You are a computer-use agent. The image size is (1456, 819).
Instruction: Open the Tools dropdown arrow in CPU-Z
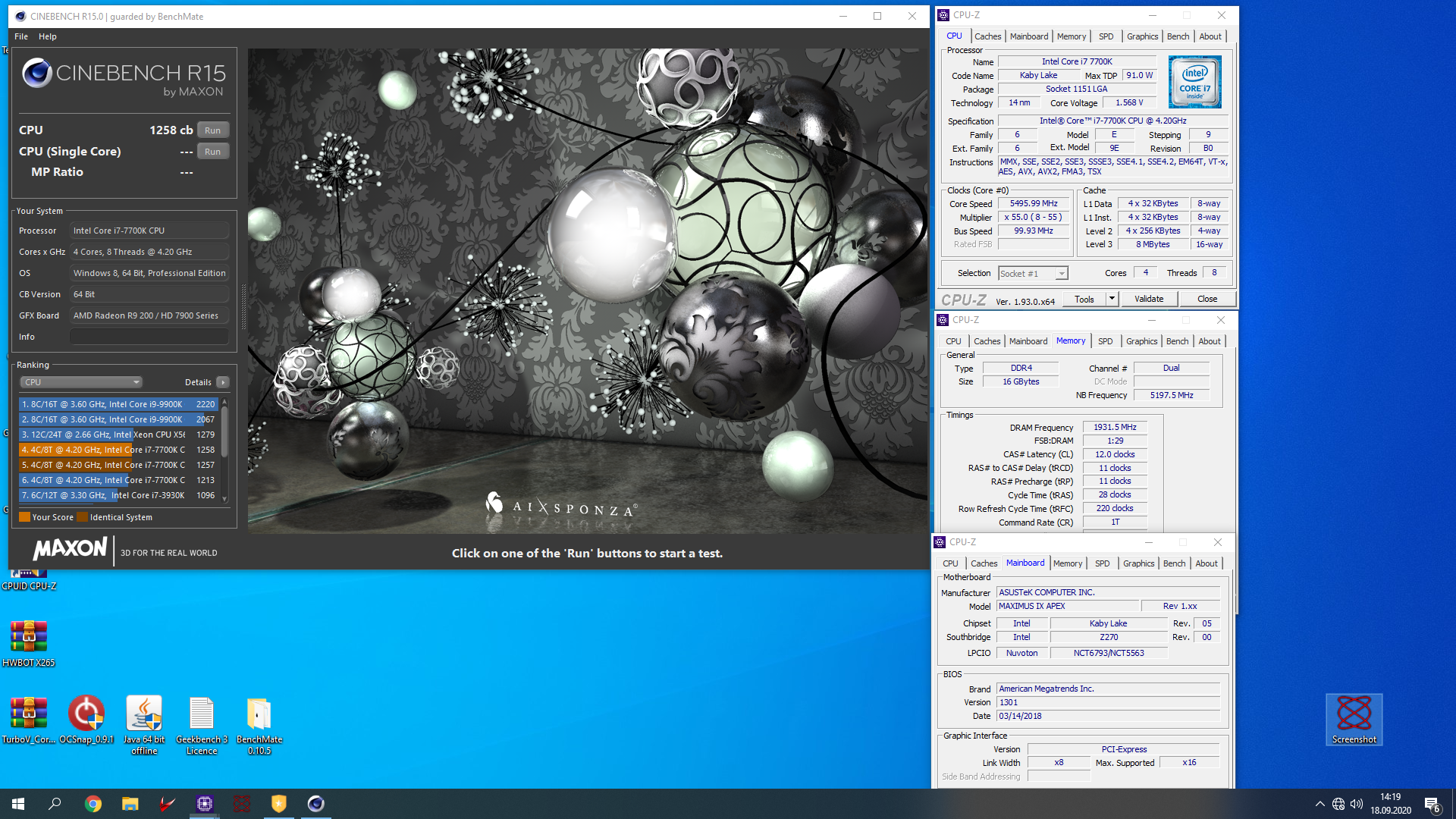[x=1112, y=299]
